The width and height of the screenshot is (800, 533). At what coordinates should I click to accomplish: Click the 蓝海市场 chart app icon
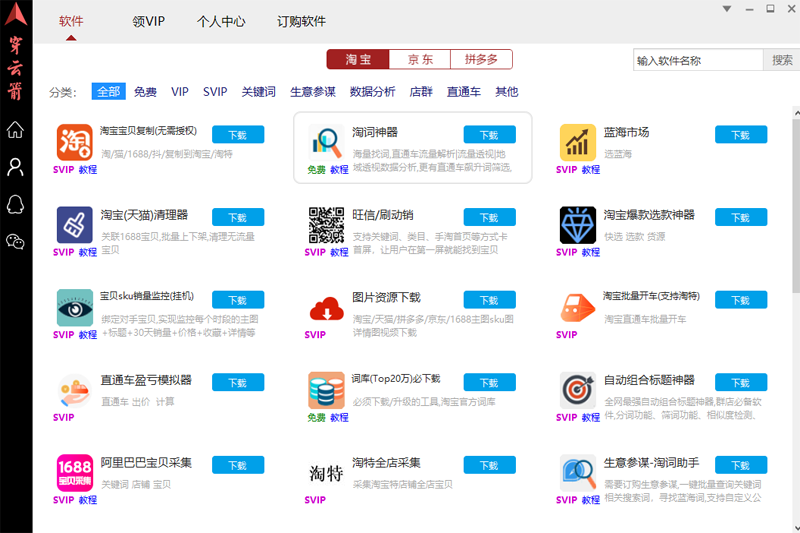pos(577,142)
